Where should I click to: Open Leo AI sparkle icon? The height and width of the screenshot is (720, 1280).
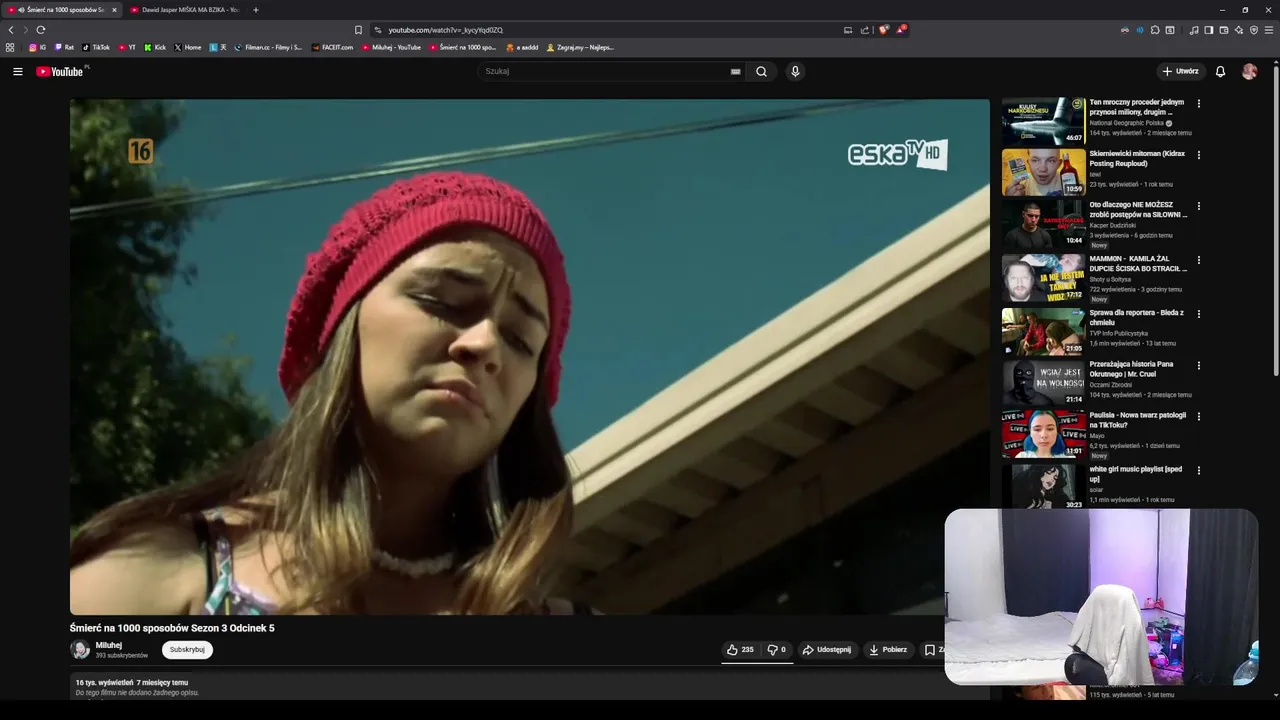1239,30
